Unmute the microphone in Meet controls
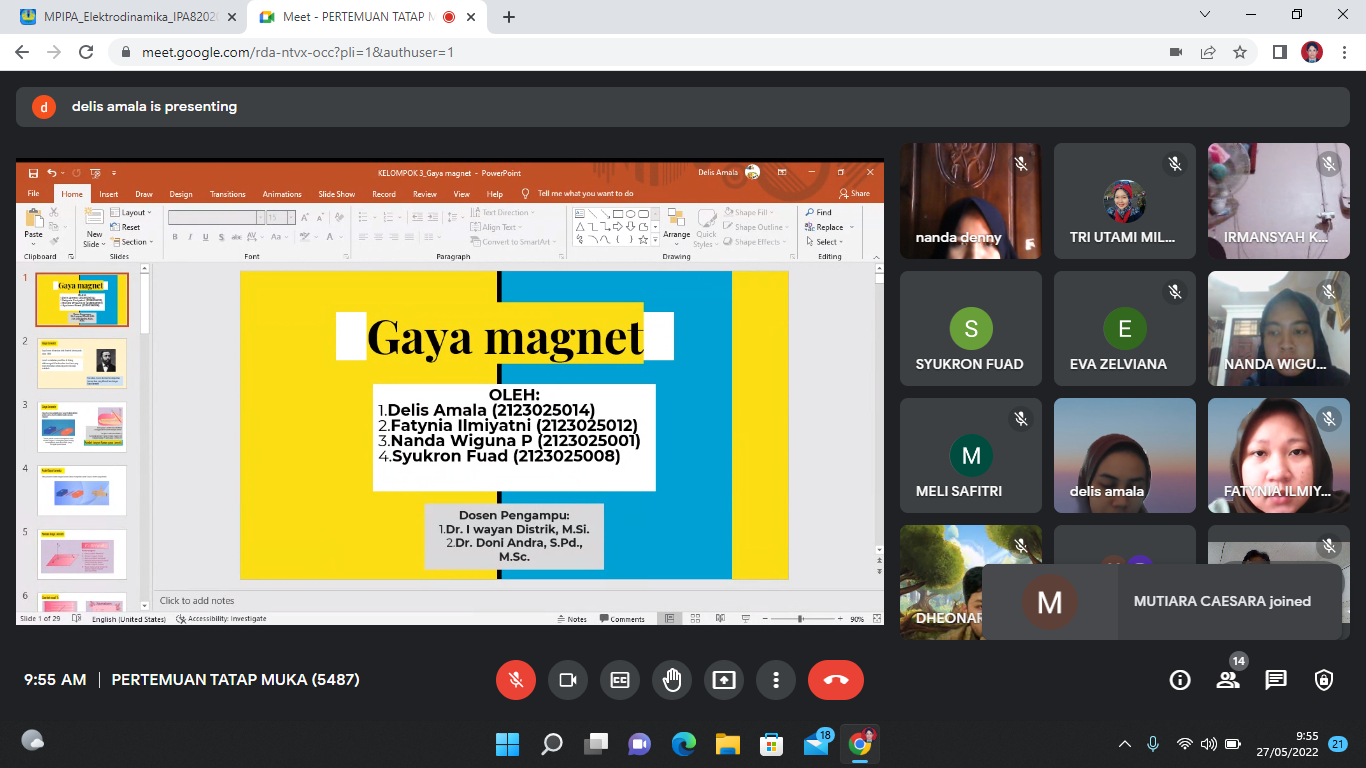This screenshot has height=768, width=1366. [516, 680]
